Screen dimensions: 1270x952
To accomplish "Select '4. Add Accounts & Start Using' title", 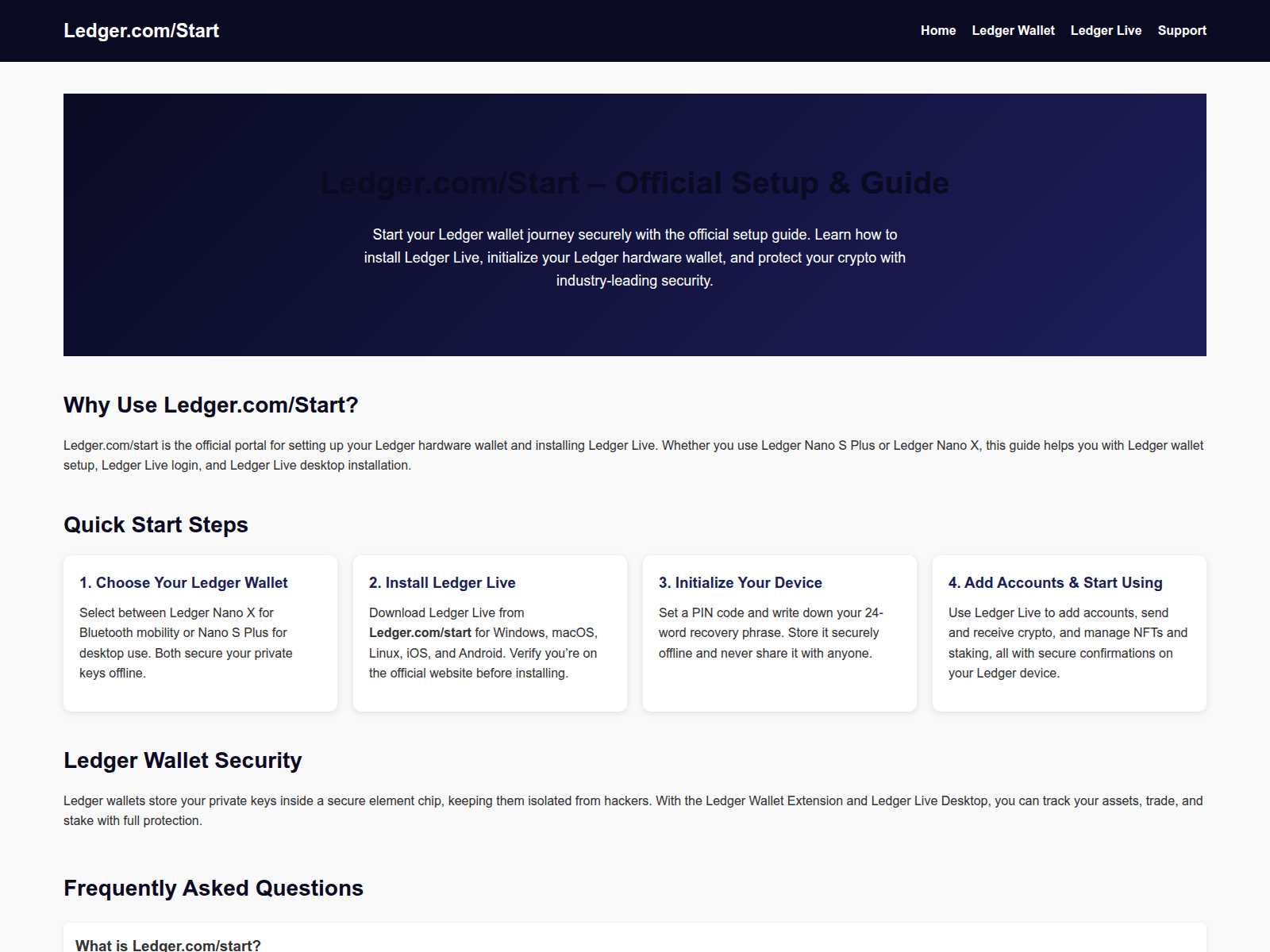I will 1056,583.
